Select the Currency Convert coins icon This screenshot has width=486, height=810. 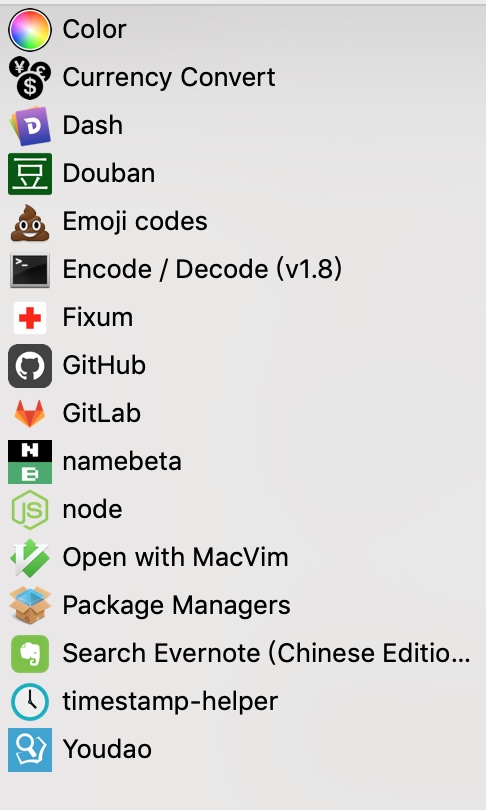[x=30, y=77]
